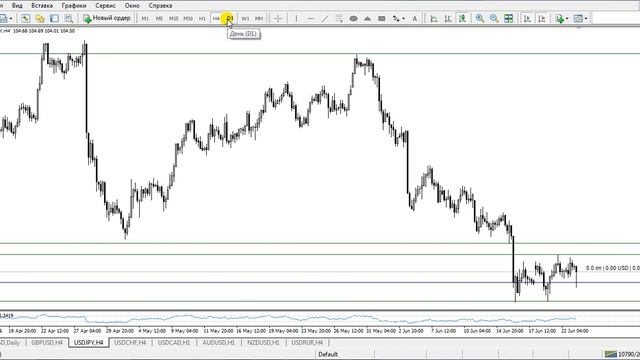Click the Default profile in status bar
Screen dimensions: 640x360
pyautogui.click(x=328, y=354)
